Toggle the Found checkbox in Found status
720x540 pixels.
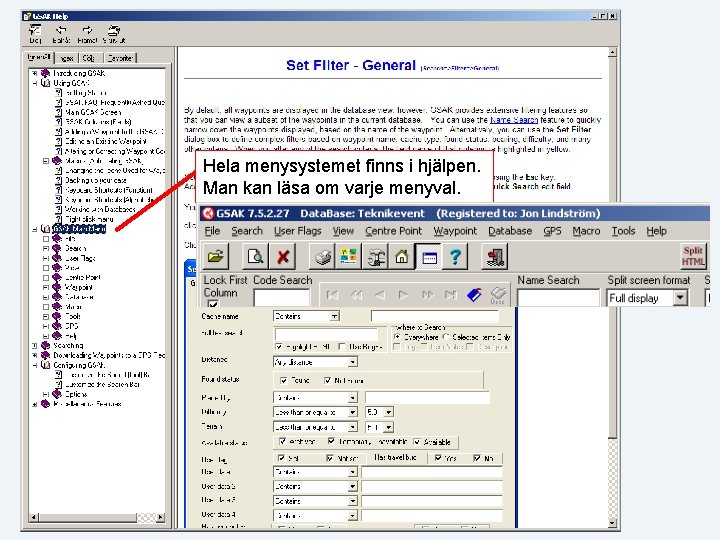point(283,380)
